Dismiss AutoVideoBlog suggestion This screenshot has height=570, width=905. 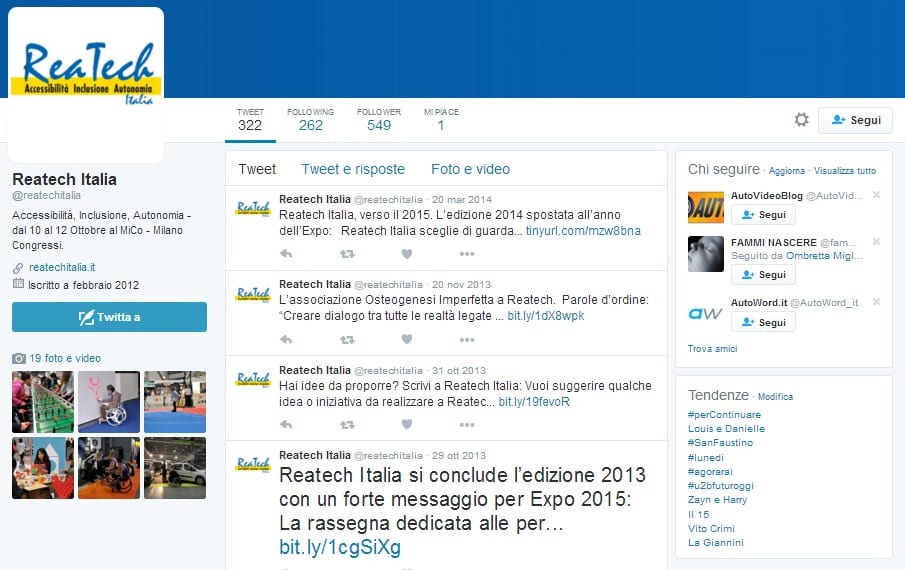pyautogui.click(x=877, y=195)
